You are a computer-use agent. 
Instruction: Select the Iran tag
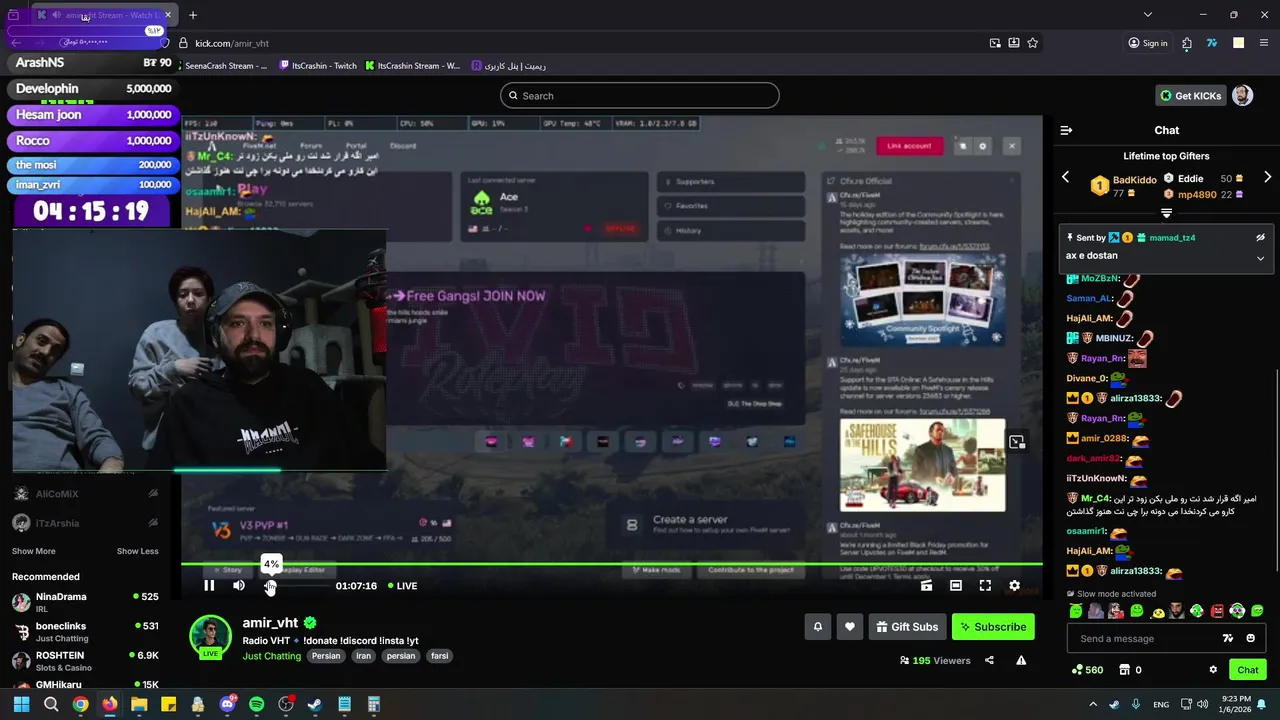[x=363, y=656]
